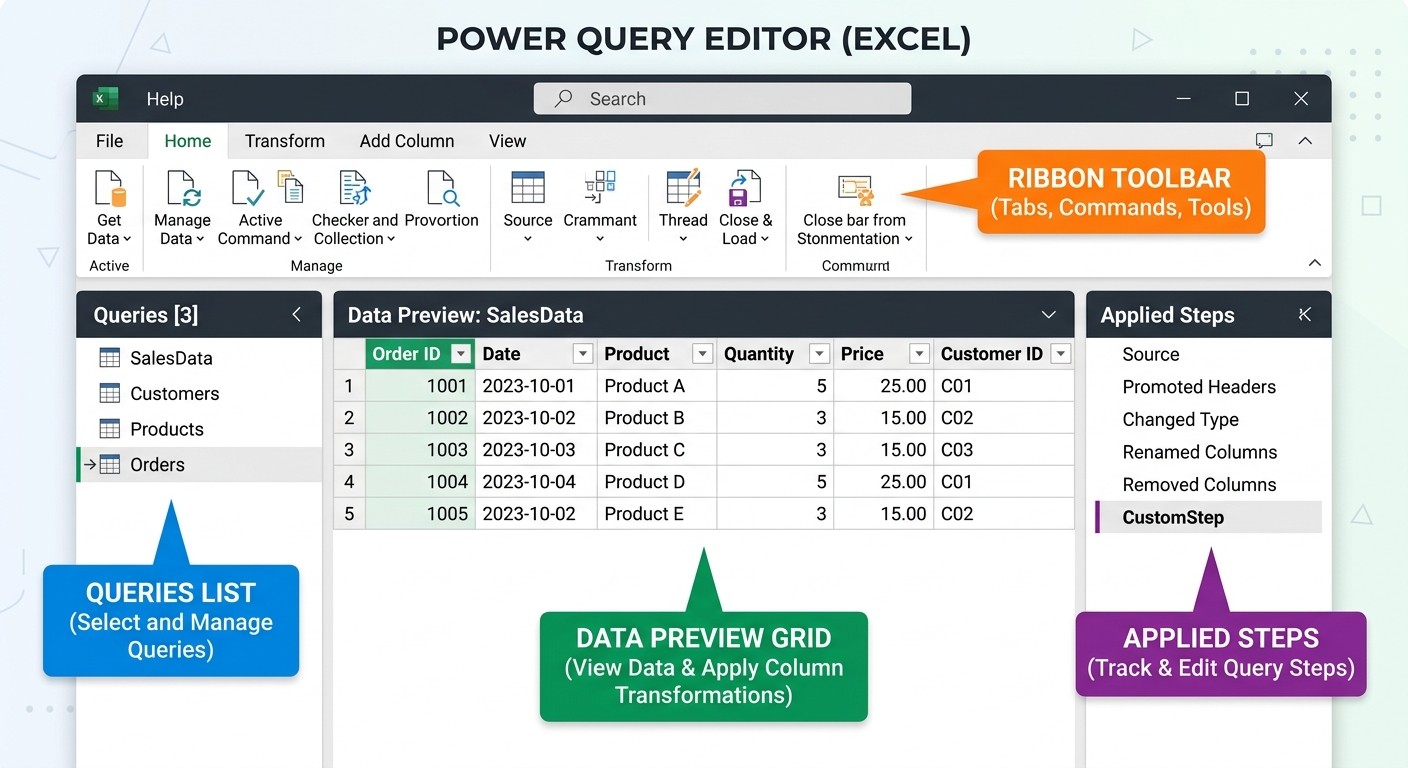Click row number 2 header
This screenshot has height=768, width=1408.
[x=349, y=418]
